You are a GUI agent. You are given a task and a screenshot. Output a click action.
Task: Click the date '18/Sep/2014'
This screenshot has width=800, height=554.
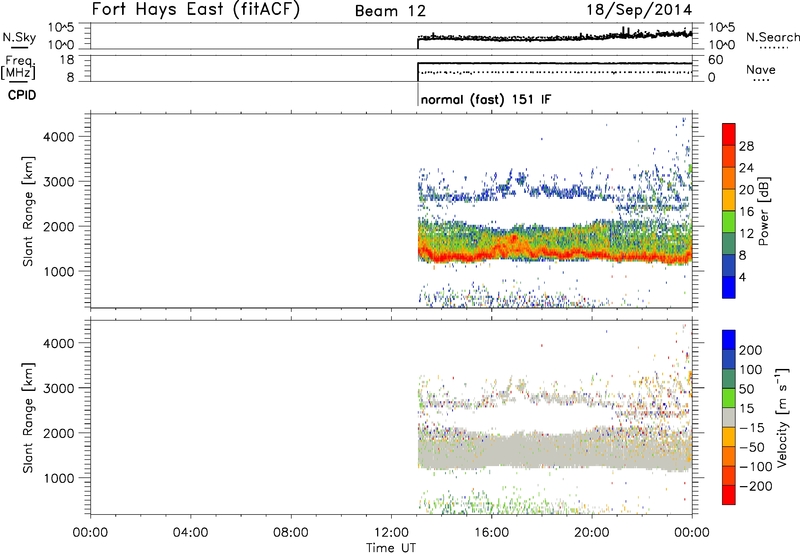(x=639, y=10)
